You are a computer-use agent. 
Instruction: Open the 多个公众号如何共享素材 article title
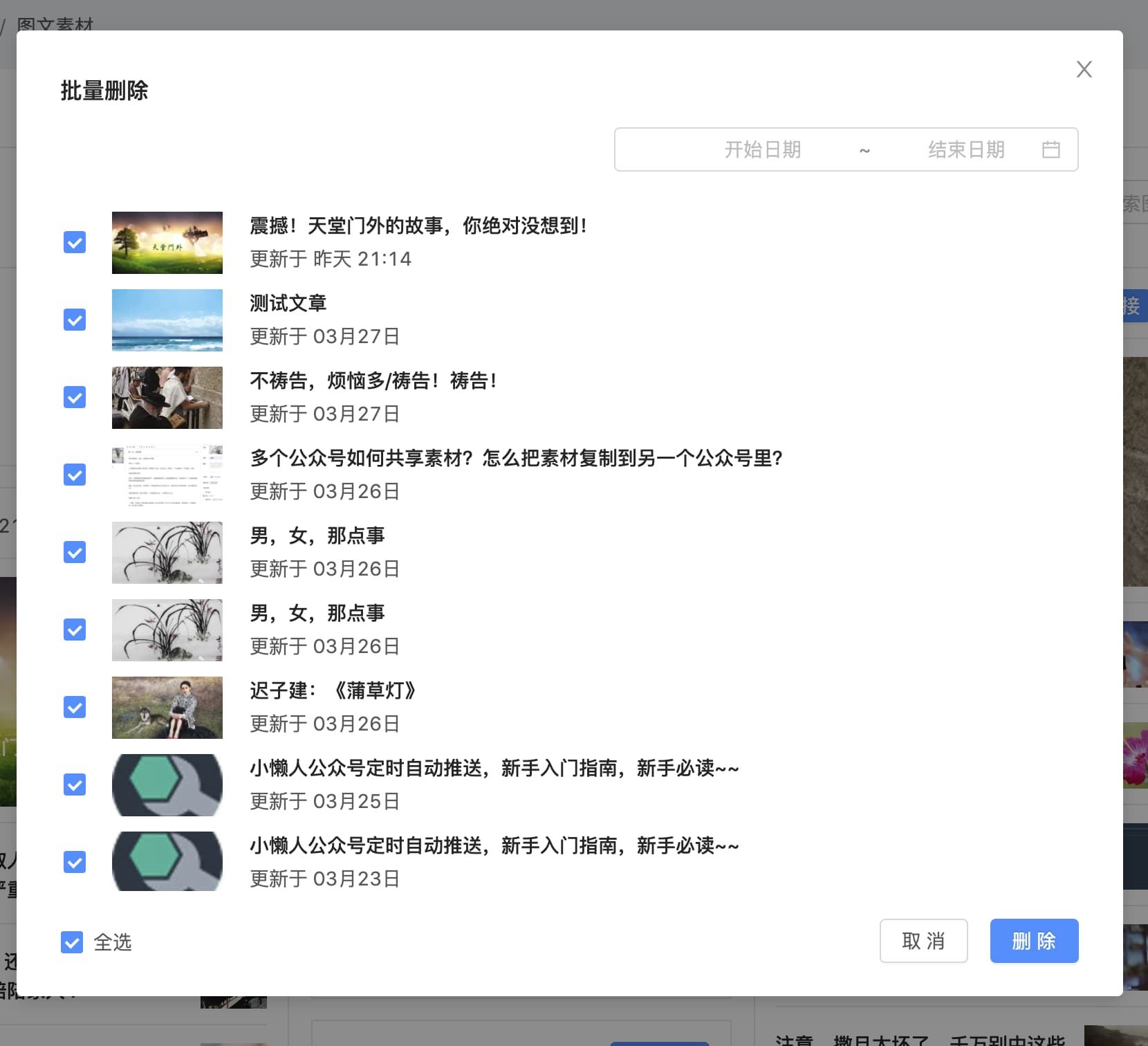(516, 458)
